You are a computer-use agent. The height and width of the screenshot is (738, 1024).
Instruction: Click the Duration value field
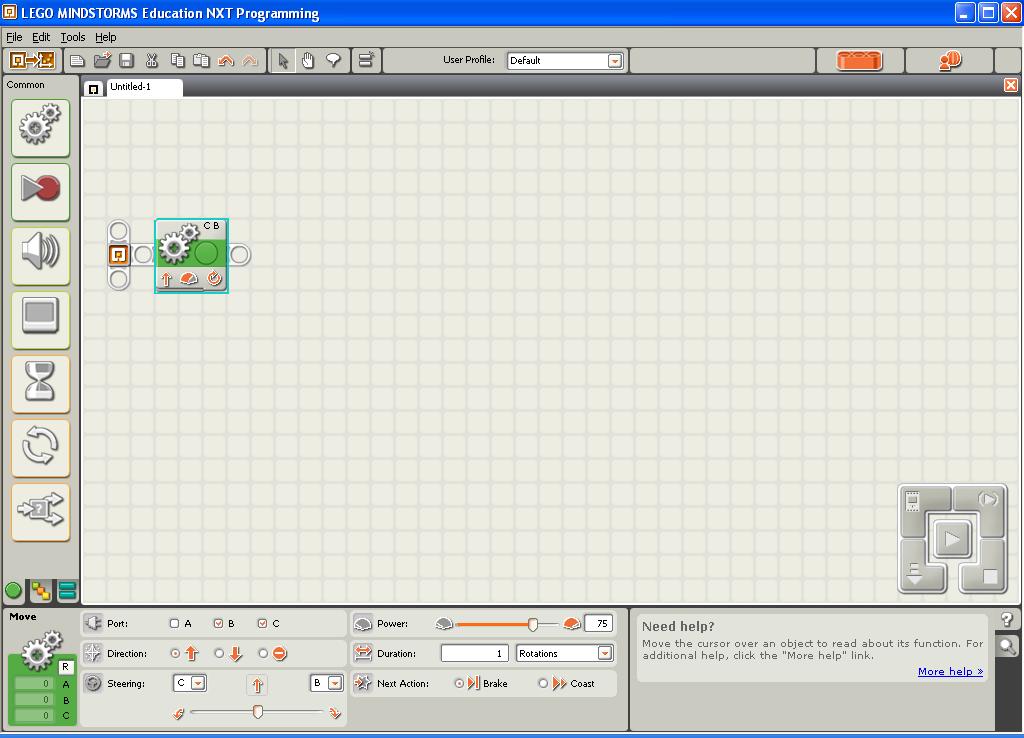pyautogui.click(x=474, y=653)
